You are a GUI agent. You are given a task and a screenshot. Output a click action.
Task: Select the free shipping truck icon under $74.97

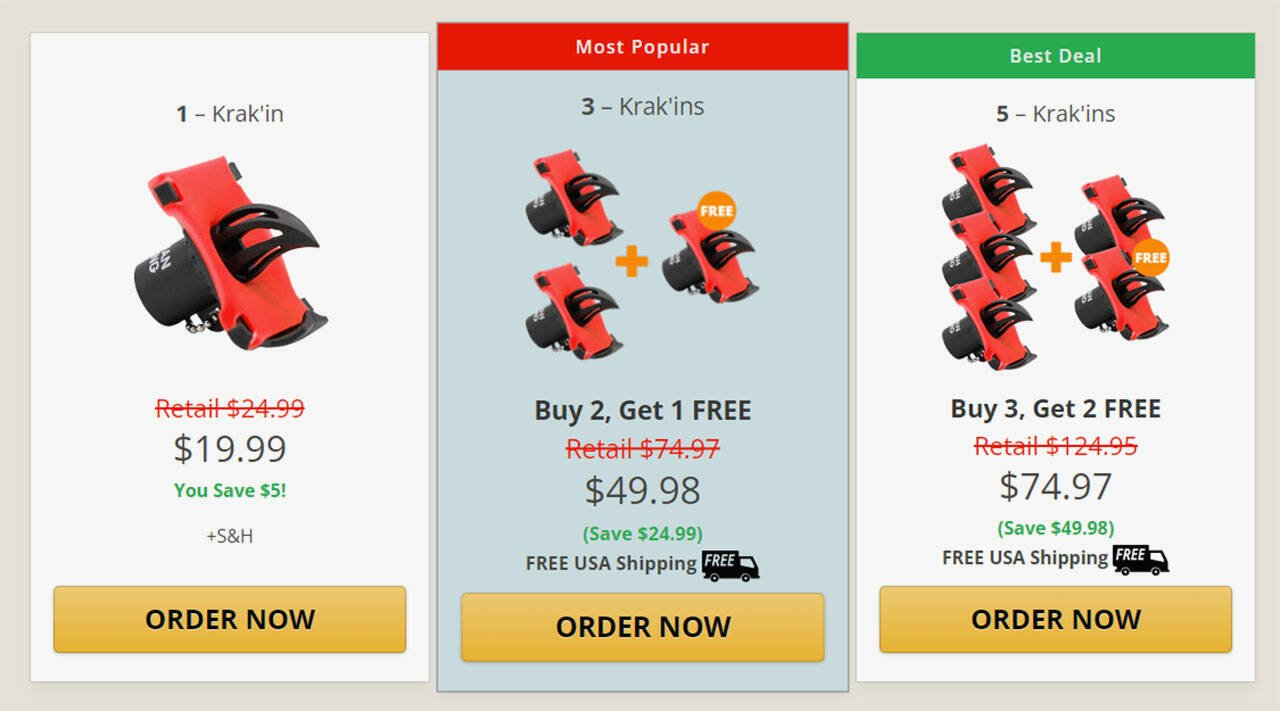pyautogui.click(x=1140, y=559)
